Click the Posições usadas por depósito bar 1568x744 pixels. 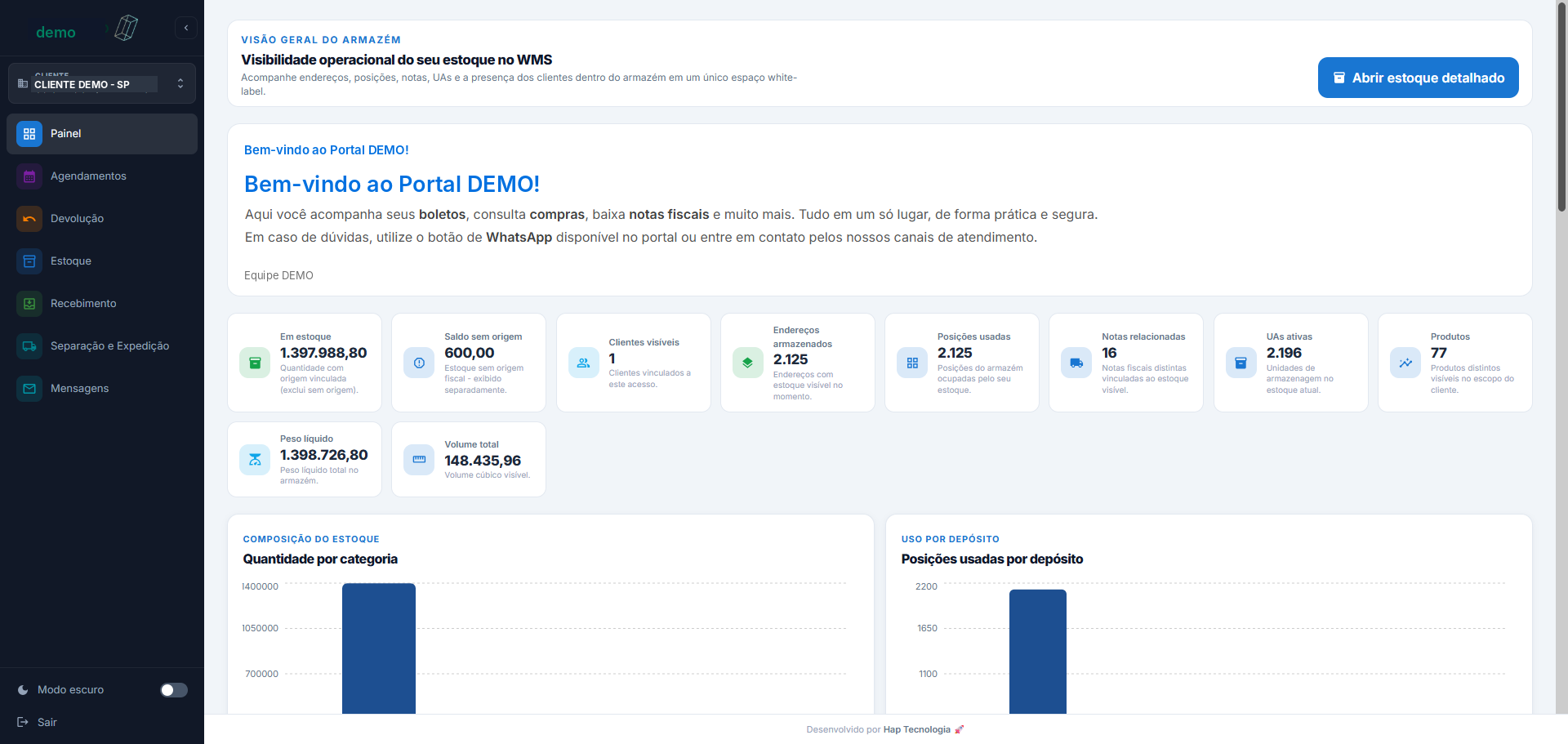coord(1038,652)
